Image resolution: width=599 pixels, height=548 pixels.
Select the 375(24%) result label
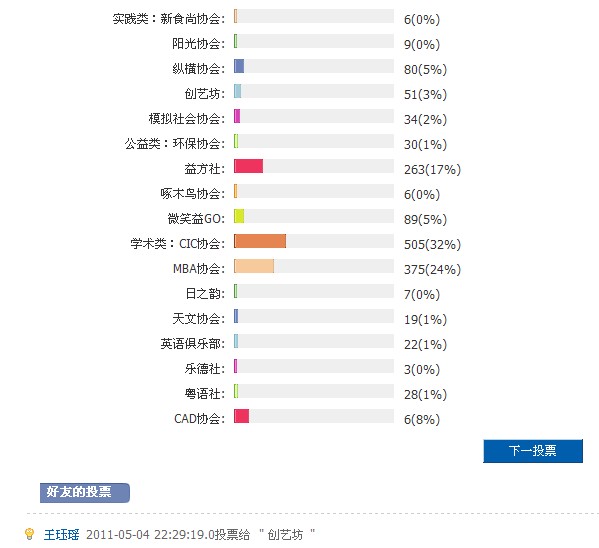[432, 269]
